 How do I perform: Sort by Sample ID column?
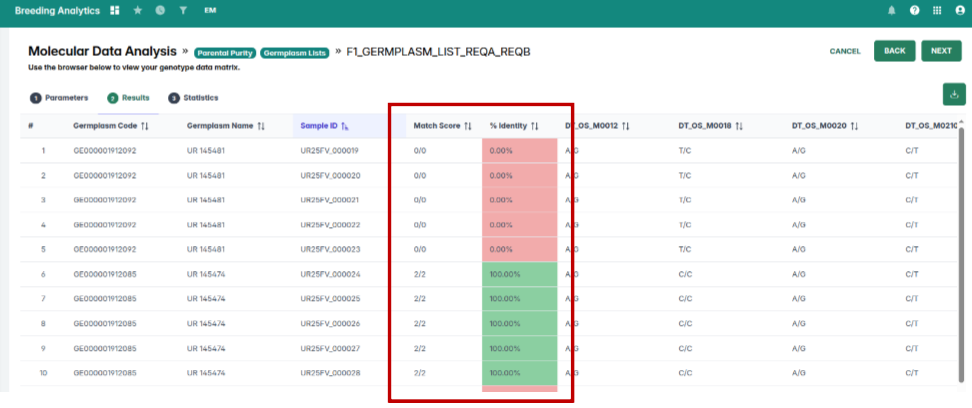tap(345, 126)
